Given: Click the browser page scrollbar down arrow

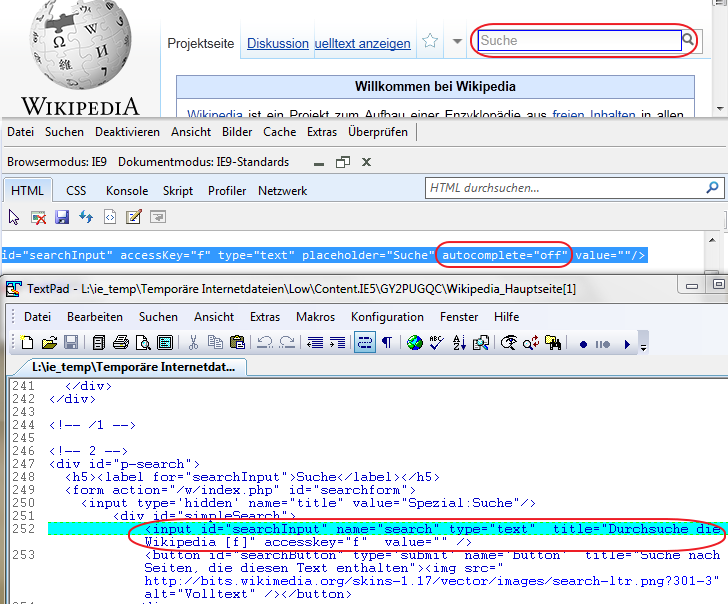Looking at the screenshot, I should tap(720, 109).
